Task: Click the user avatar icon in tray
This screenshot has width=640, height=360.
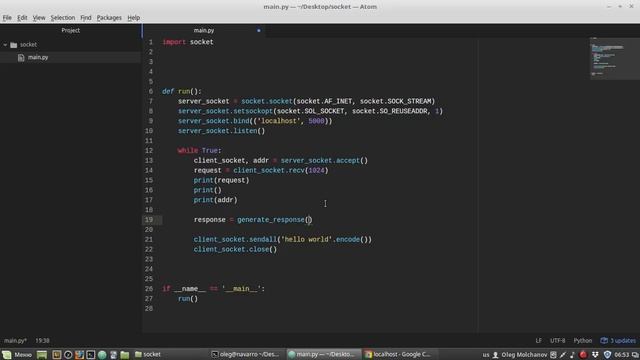Action: tap(496, 355)
